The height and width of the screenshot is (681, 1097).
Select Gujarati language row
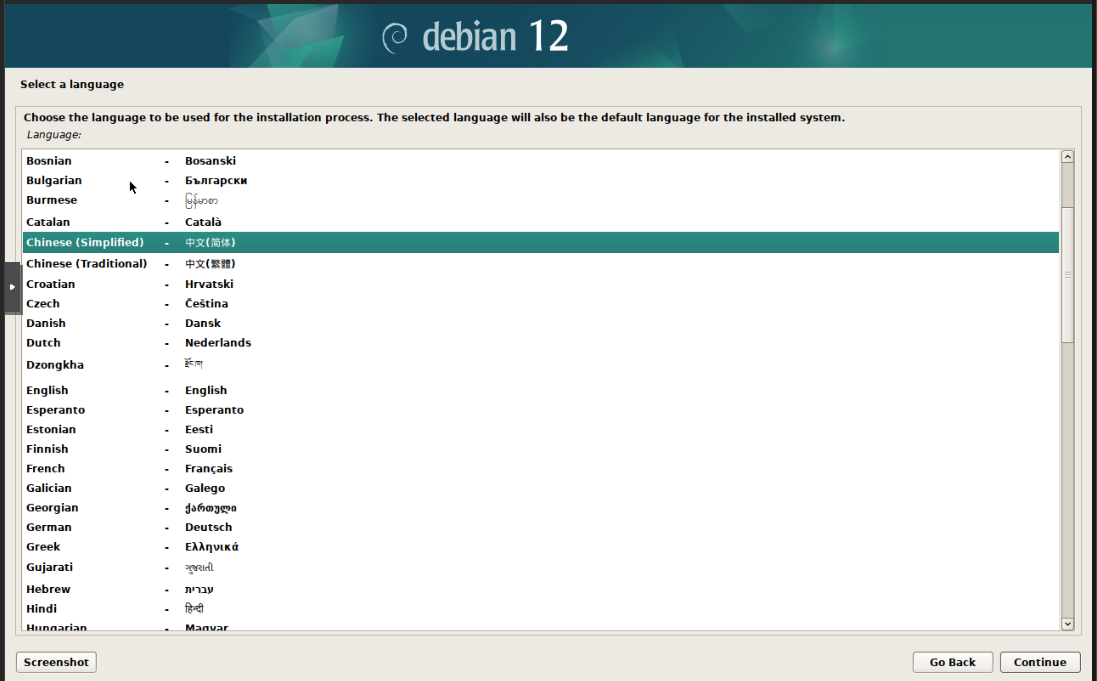pos(541,568)
